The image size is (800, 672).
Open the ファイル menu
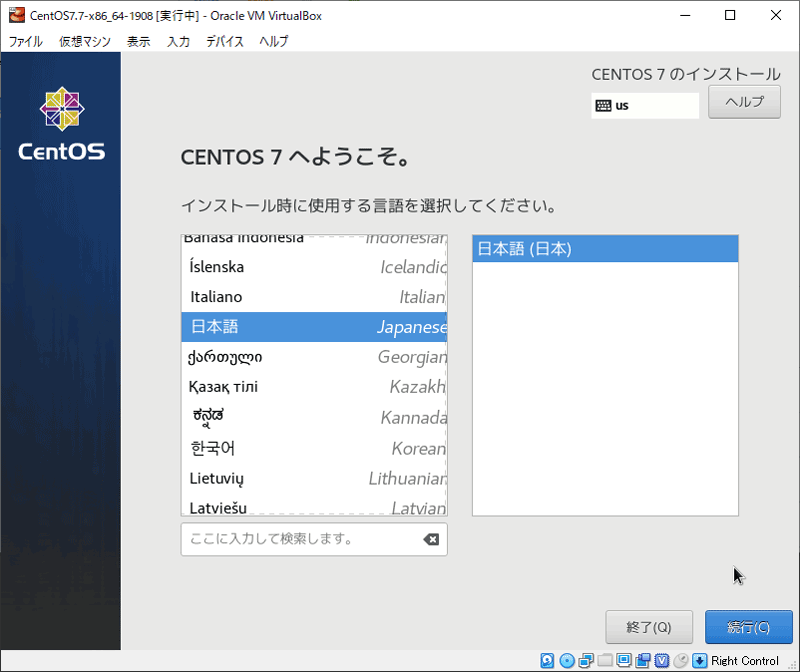click(26, 41)
